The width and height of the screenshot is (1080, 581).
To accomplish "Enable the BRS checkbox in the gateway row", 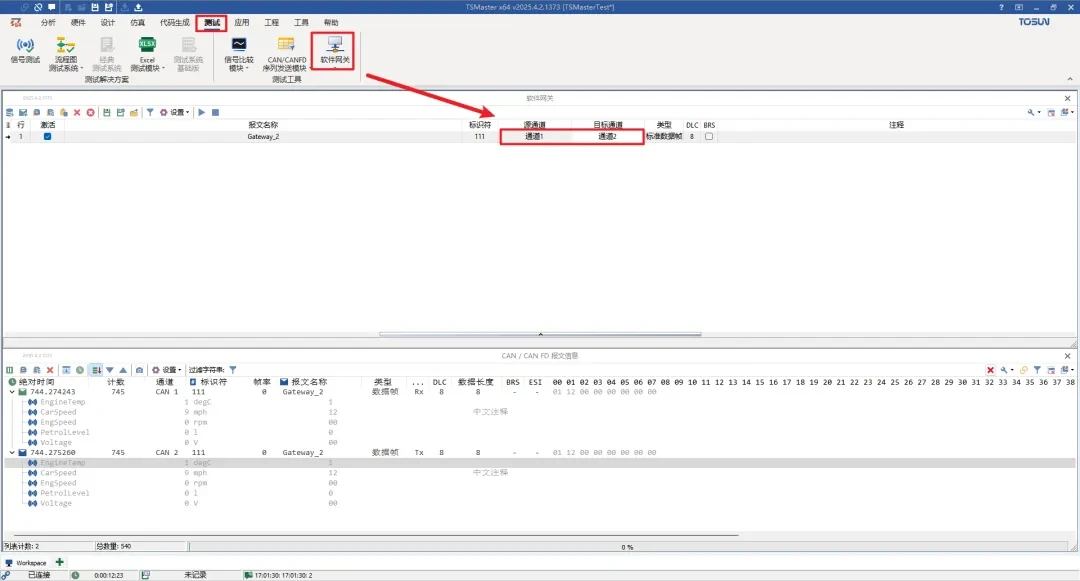I will (x=709, y=137).
